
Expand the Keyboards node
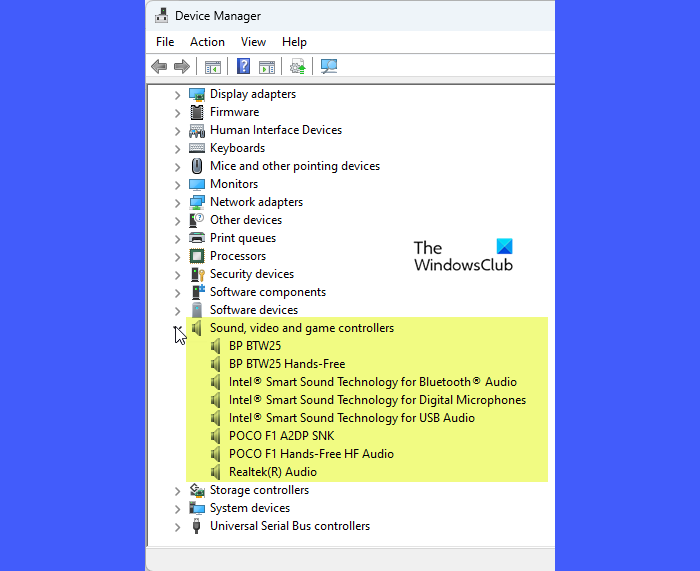[x=177, y=149]
